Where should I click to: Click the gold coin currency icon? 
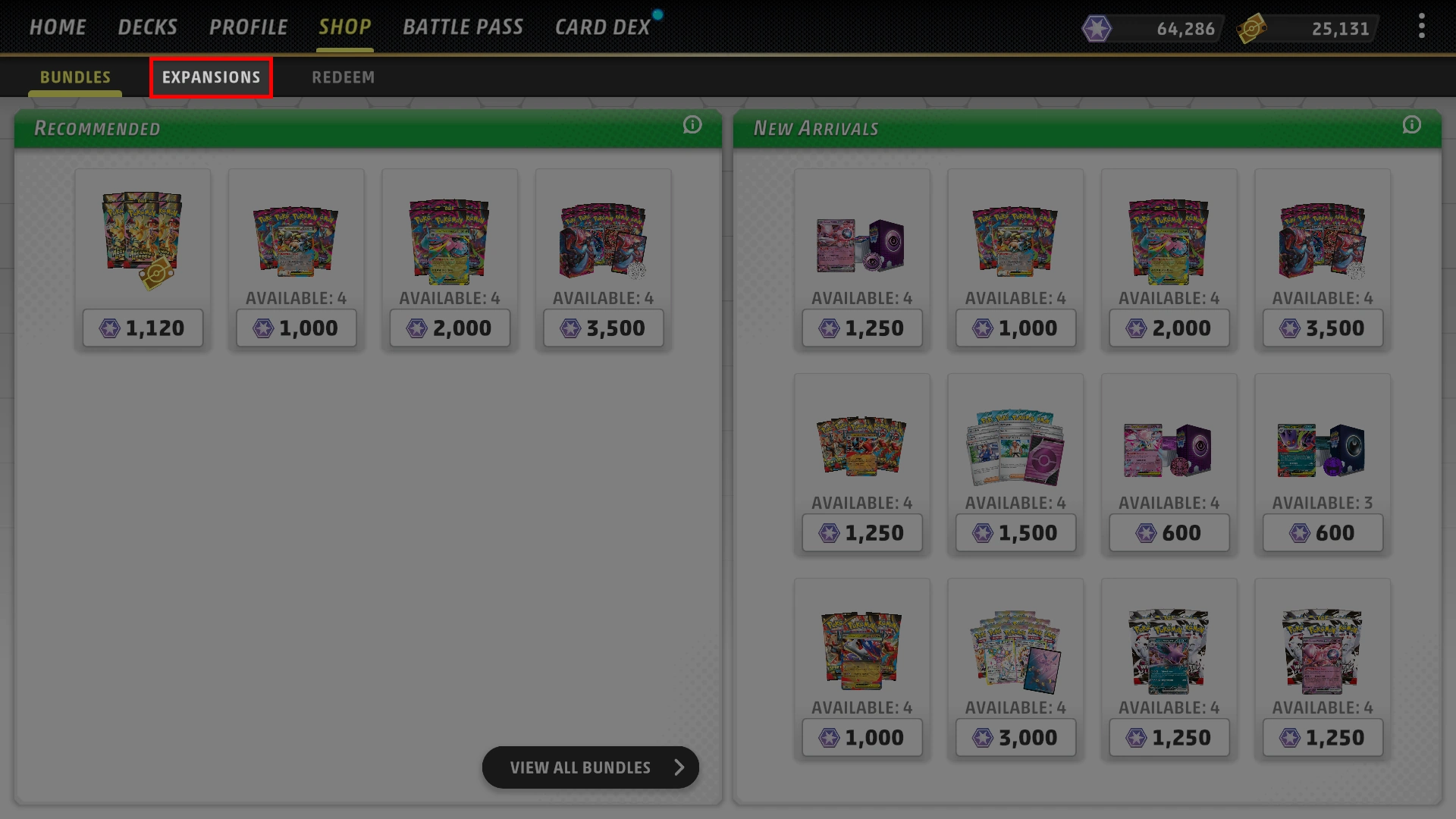click(1251, 29)
